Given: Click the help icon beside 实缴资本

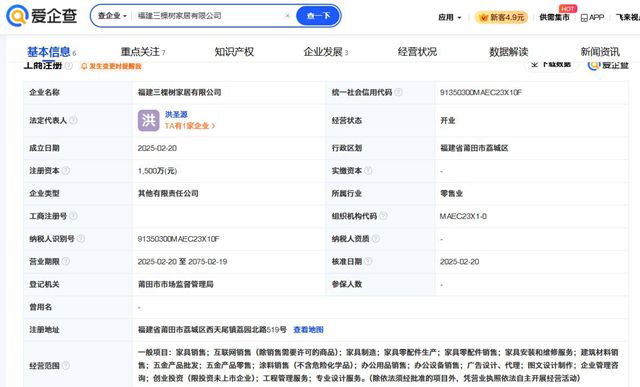Looking at the screenshot, I should [x=368, y=171].
